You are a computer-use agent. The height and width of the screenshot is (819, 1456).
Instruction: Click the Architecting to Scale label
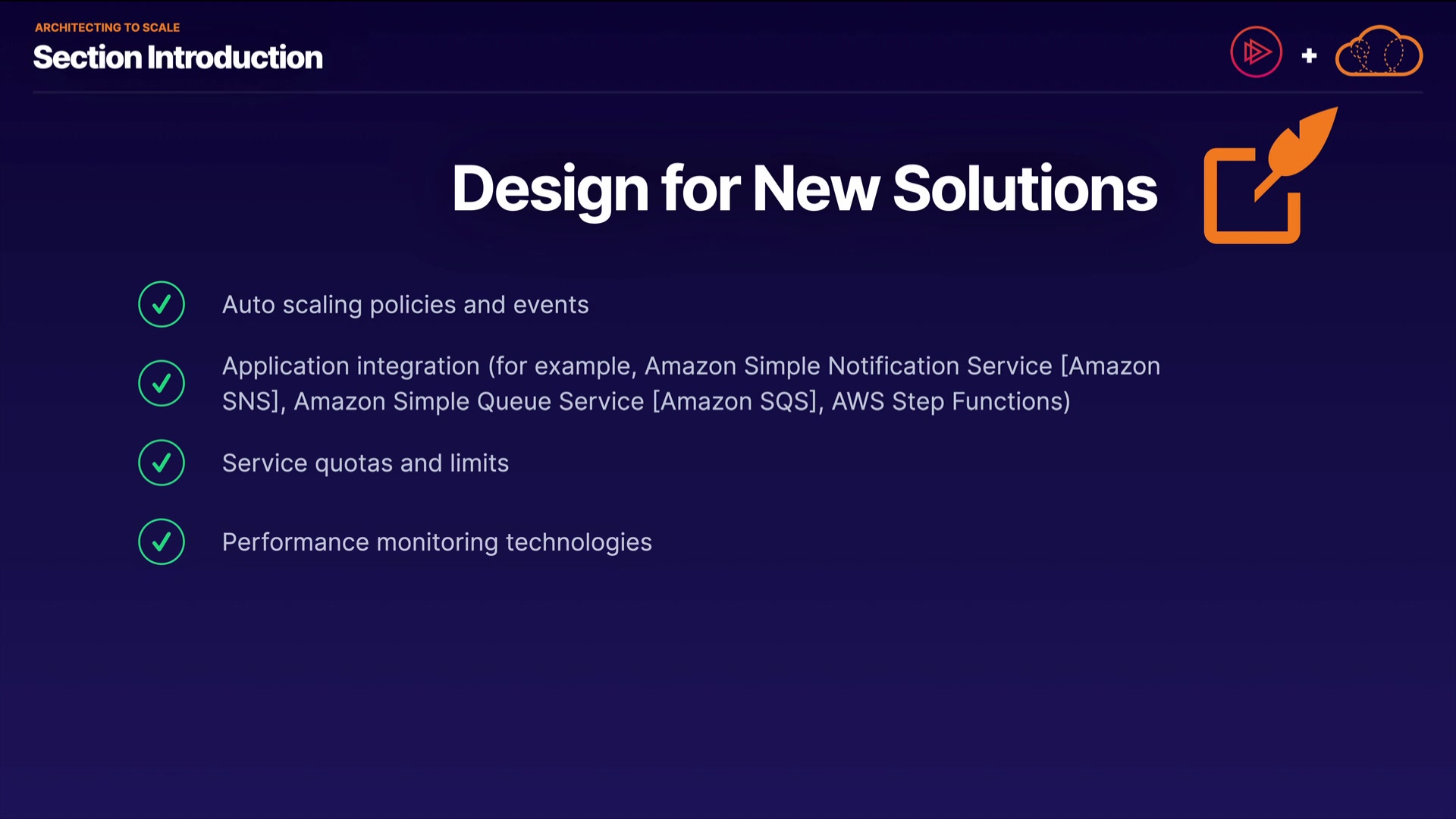[107, 27]
